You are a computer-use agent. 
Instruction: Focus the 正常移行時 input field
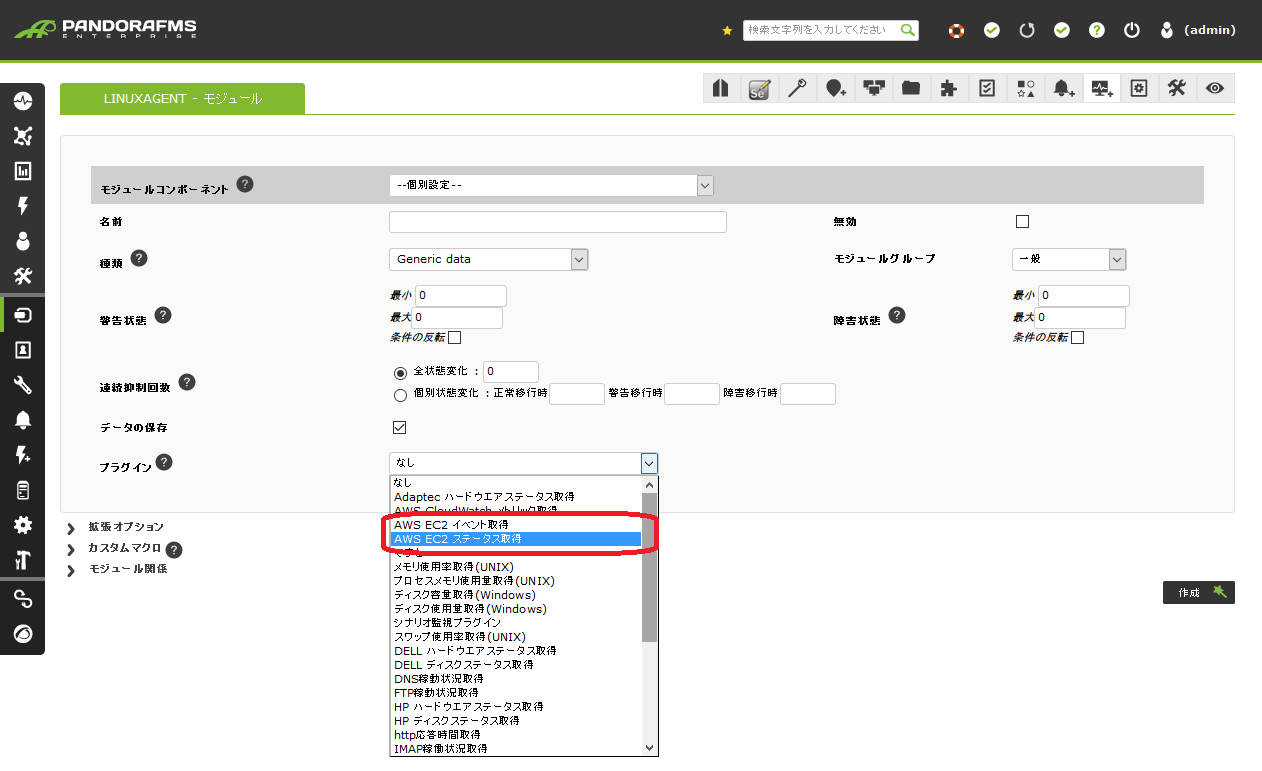pyautogui.click(x=577, y=394)
